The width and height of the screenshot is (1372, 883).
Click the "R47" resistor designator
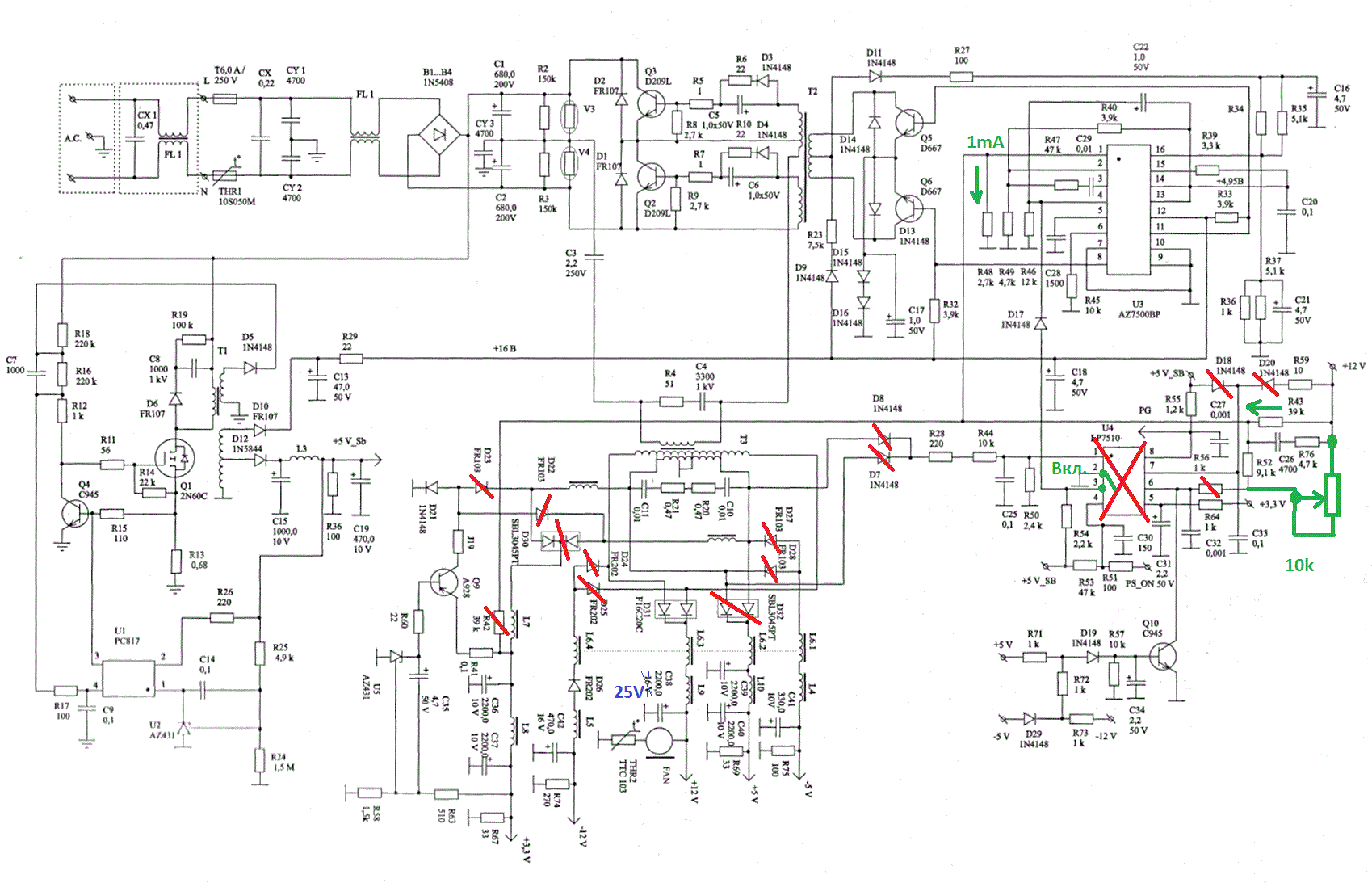pos(1052,140)
